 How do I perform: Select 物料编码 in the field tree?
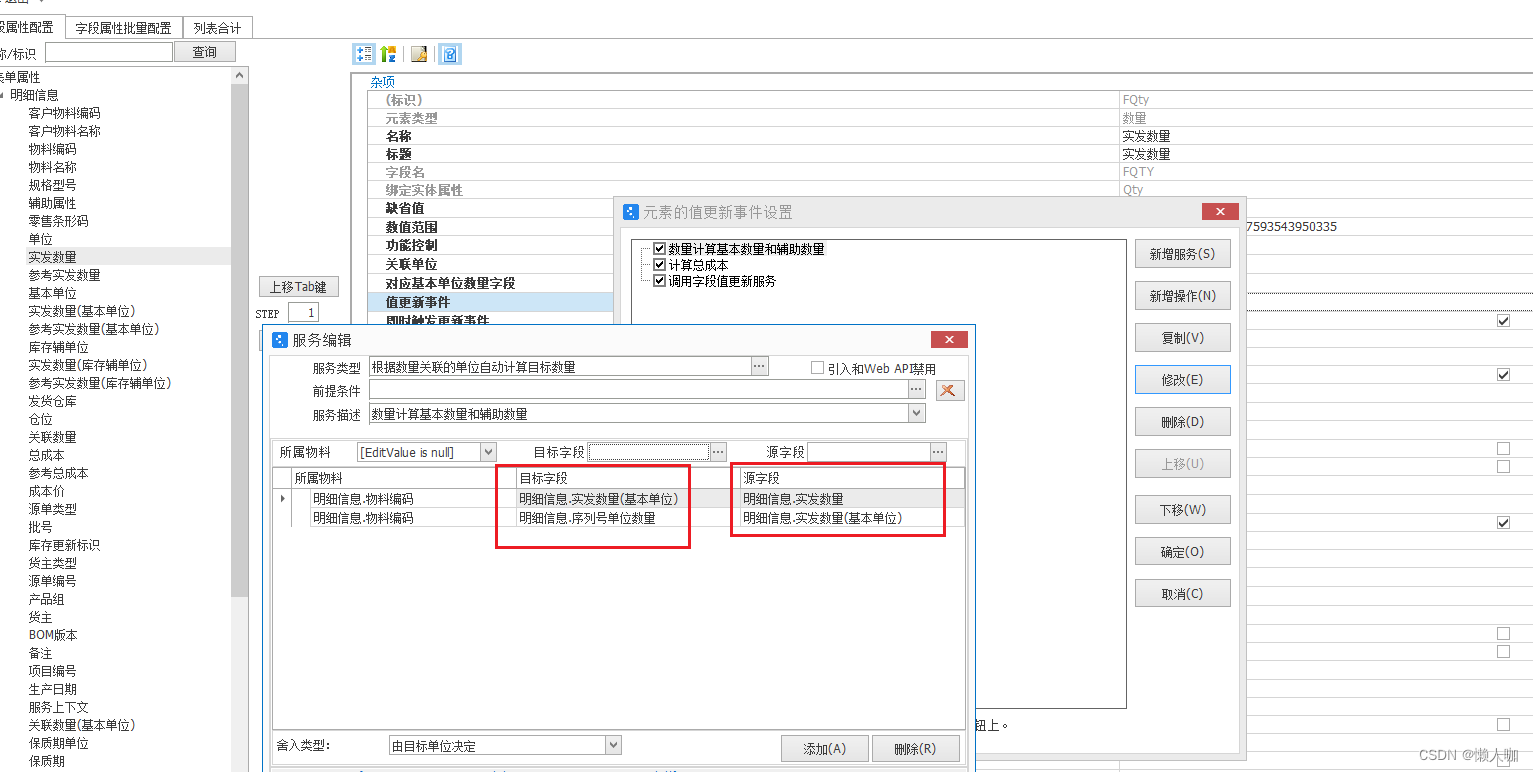52,149
